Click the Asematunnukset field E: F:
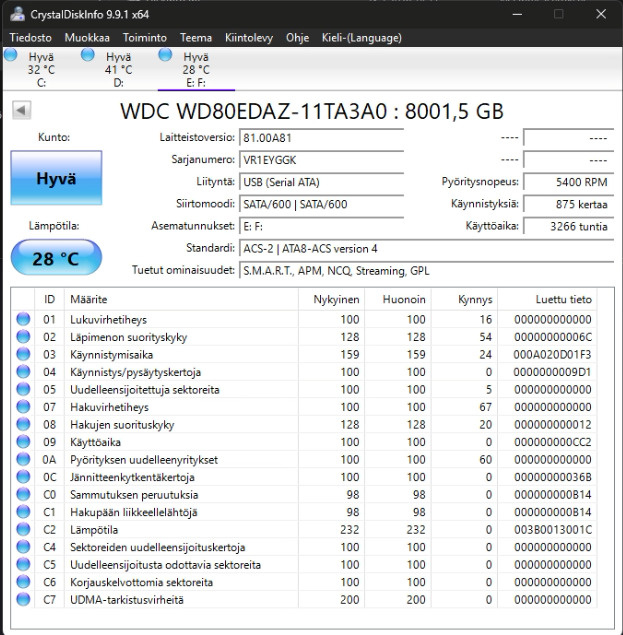This screenshot has height=635, width=623. tap(322, 226)
